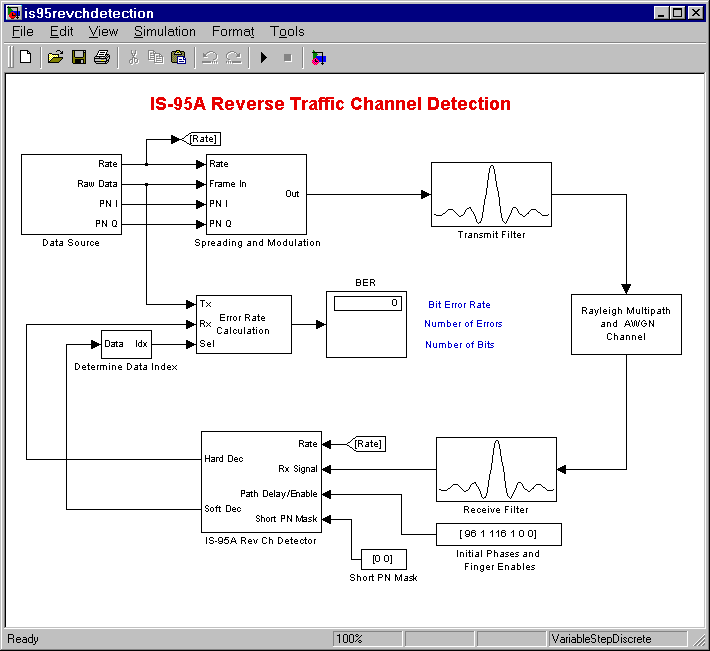Click the Cut scissors icon
The image size is (710, 651).
(x=132, y=57)
